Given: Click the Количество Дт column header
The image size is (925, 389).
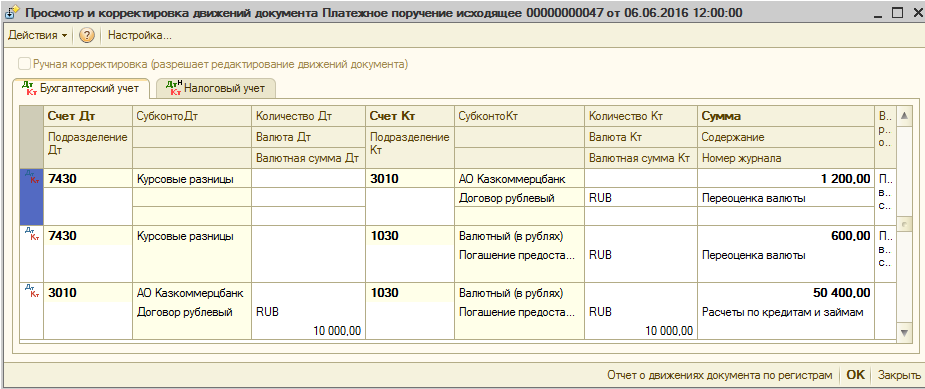Looking at the screenshot, I should coord(309,116).
